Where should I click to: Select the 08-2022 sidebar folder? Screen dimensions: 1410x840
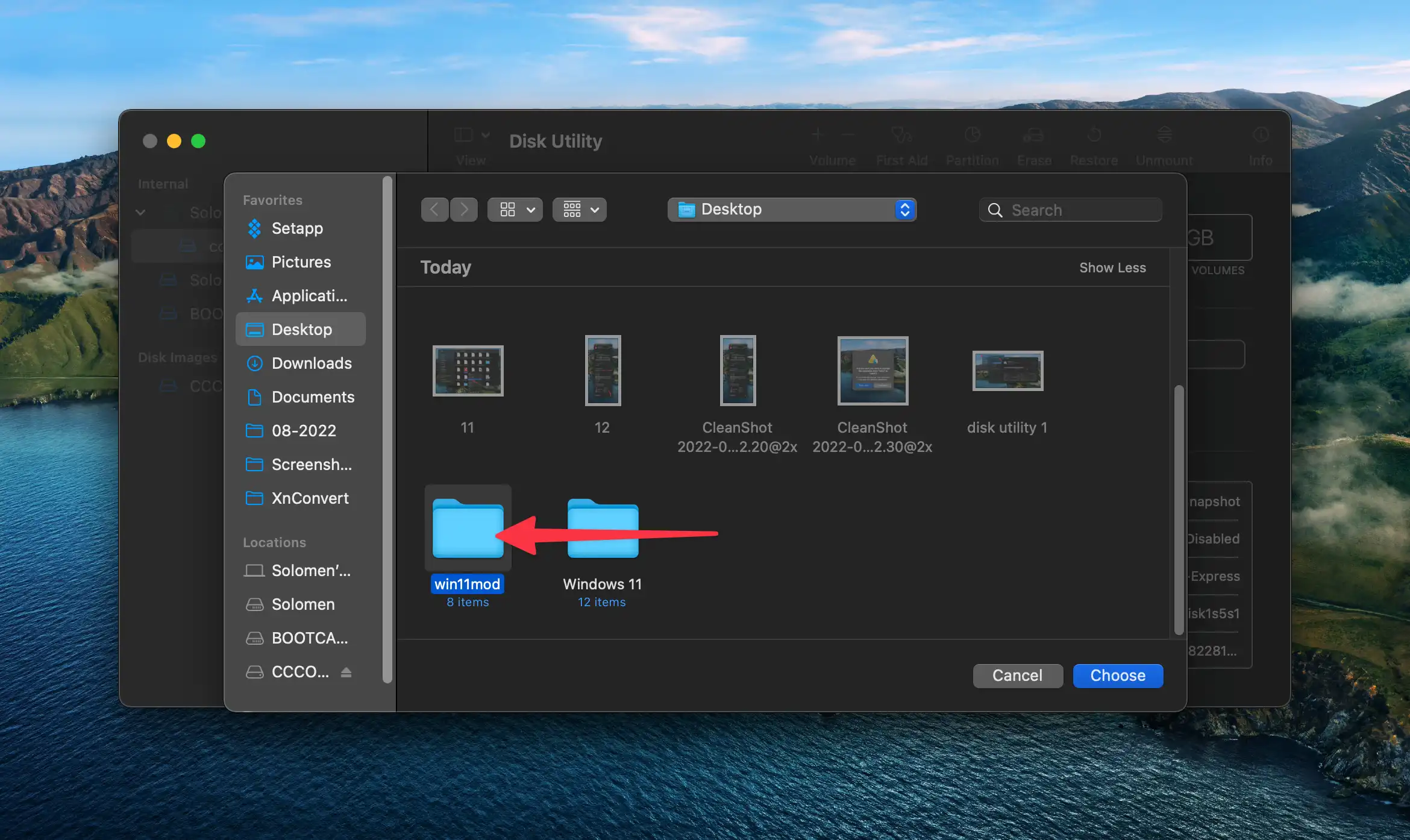click(301, 431)
